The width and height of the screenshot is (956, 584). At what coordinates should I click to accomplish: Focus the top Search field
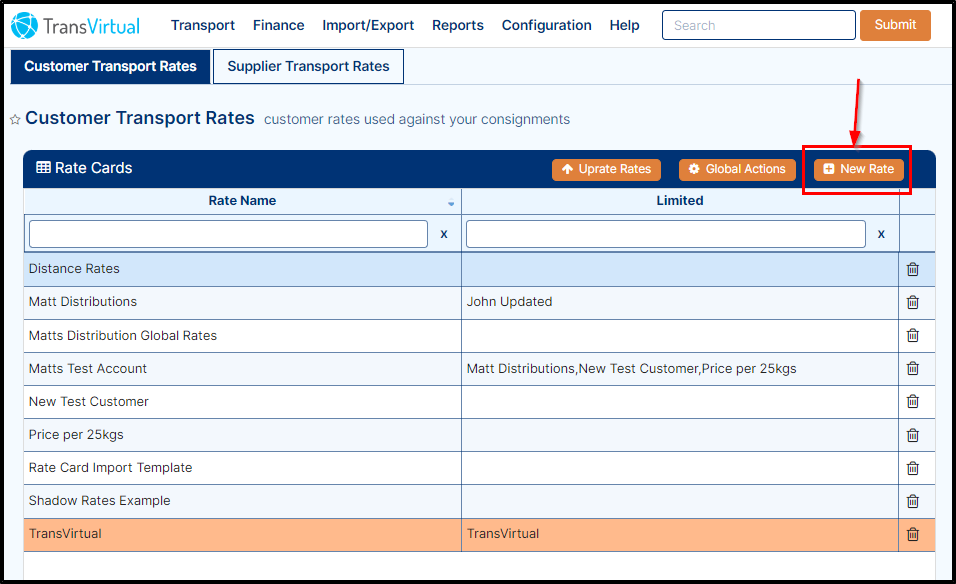click(758, 25)
